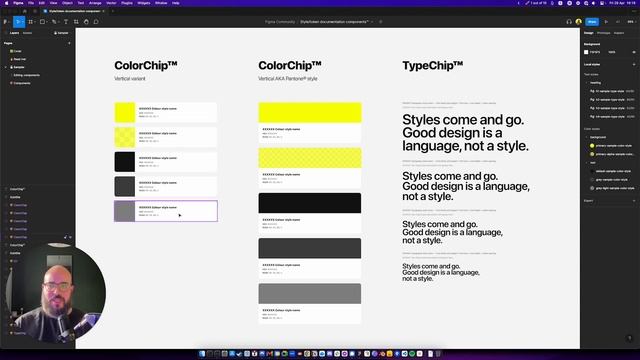Switch to the Assets tab
The height and width of the screenshot is (360, 640).
pyautogui.click(x=27, y=33)
